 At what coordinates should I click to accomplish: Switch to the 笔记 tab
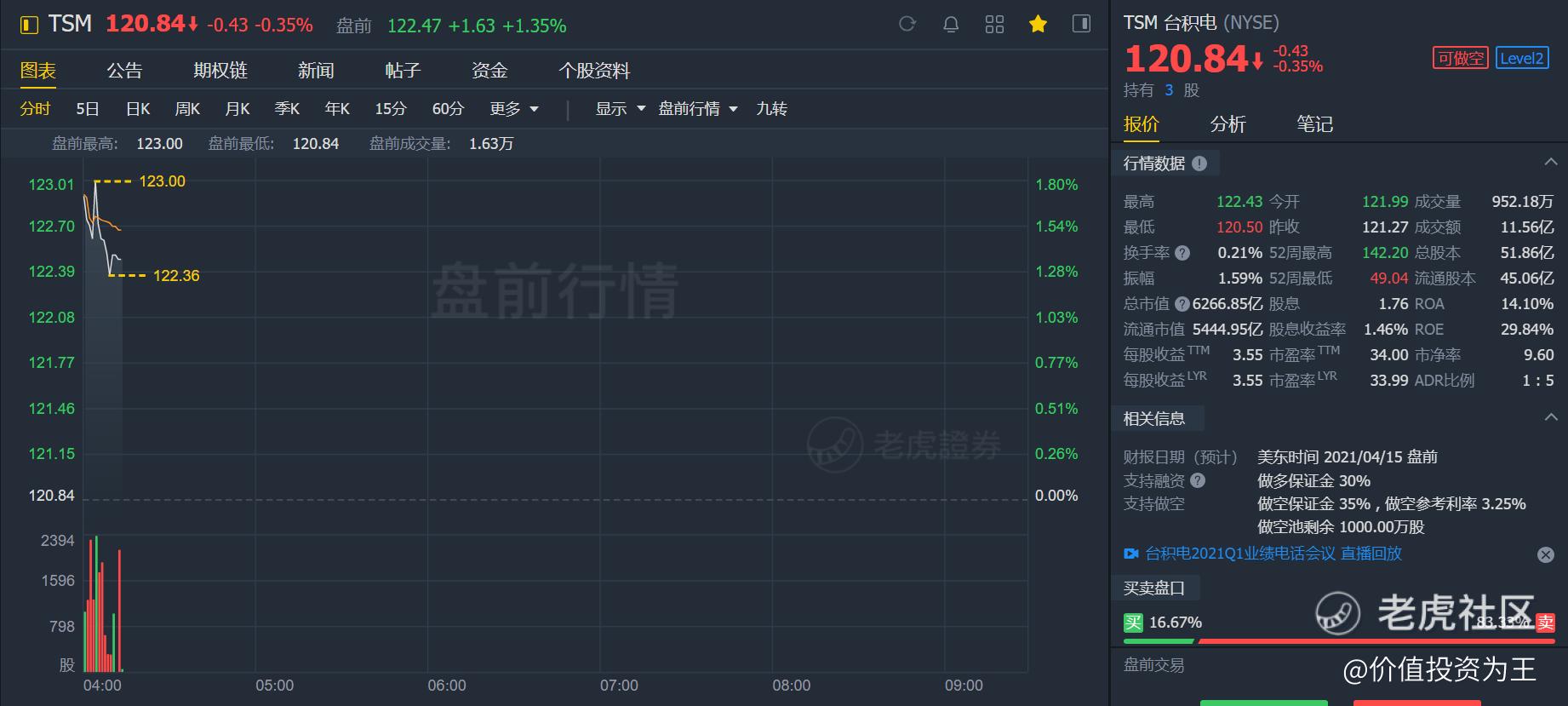click(x=1315, y=124)
